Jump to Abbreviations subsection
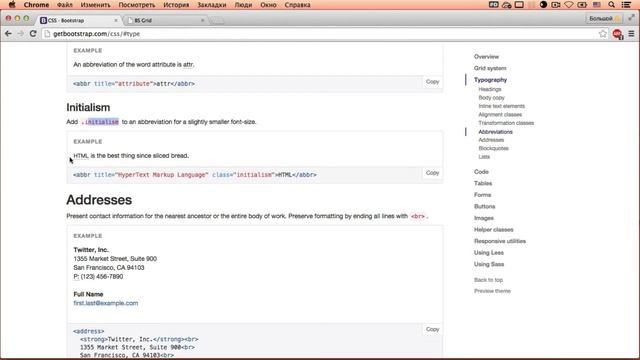Viewport: 640px width, 360px height. (496, 132)
